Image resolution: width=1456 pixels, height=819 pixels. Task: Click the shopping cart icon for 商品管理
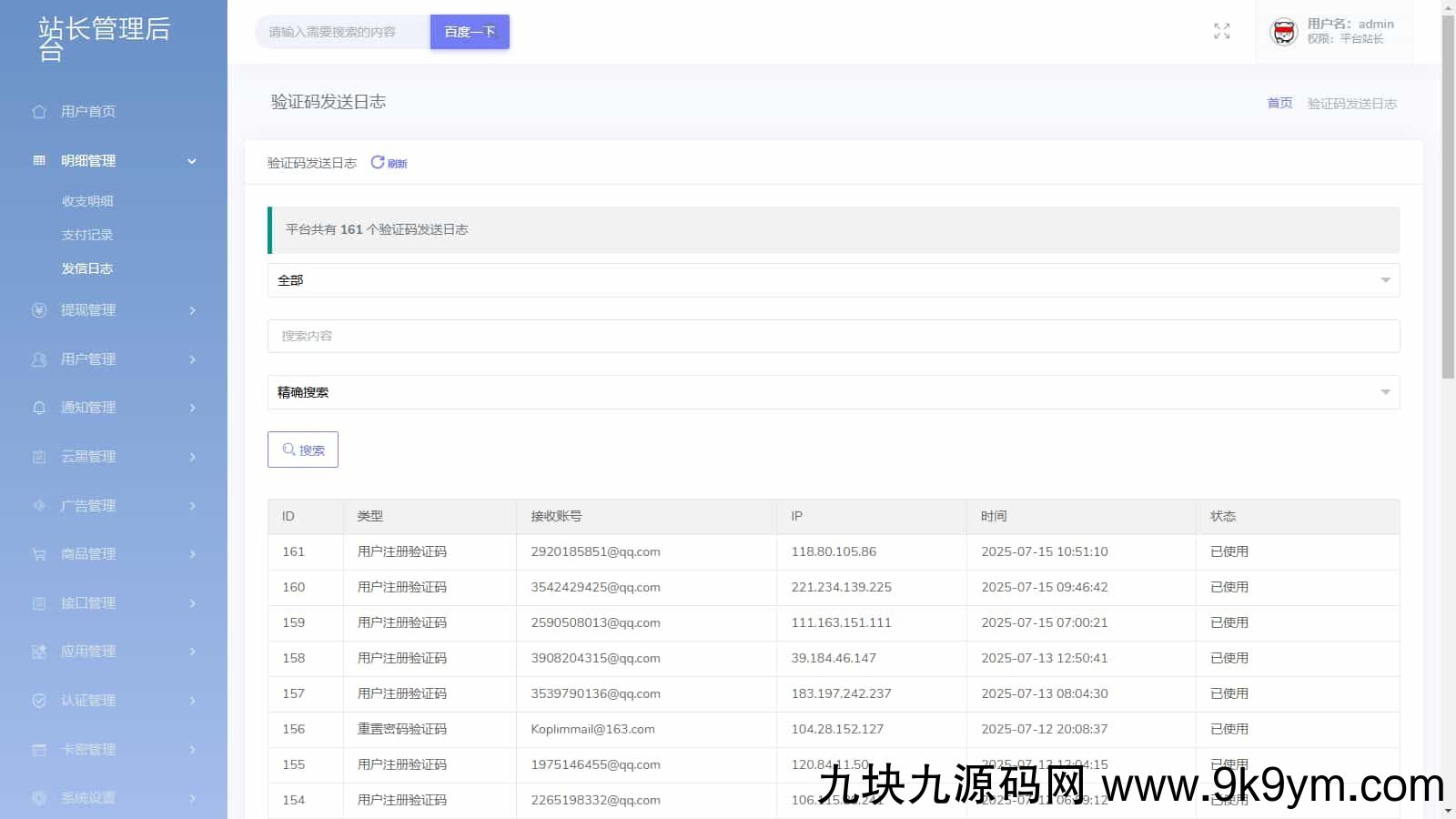pos(39,554)
